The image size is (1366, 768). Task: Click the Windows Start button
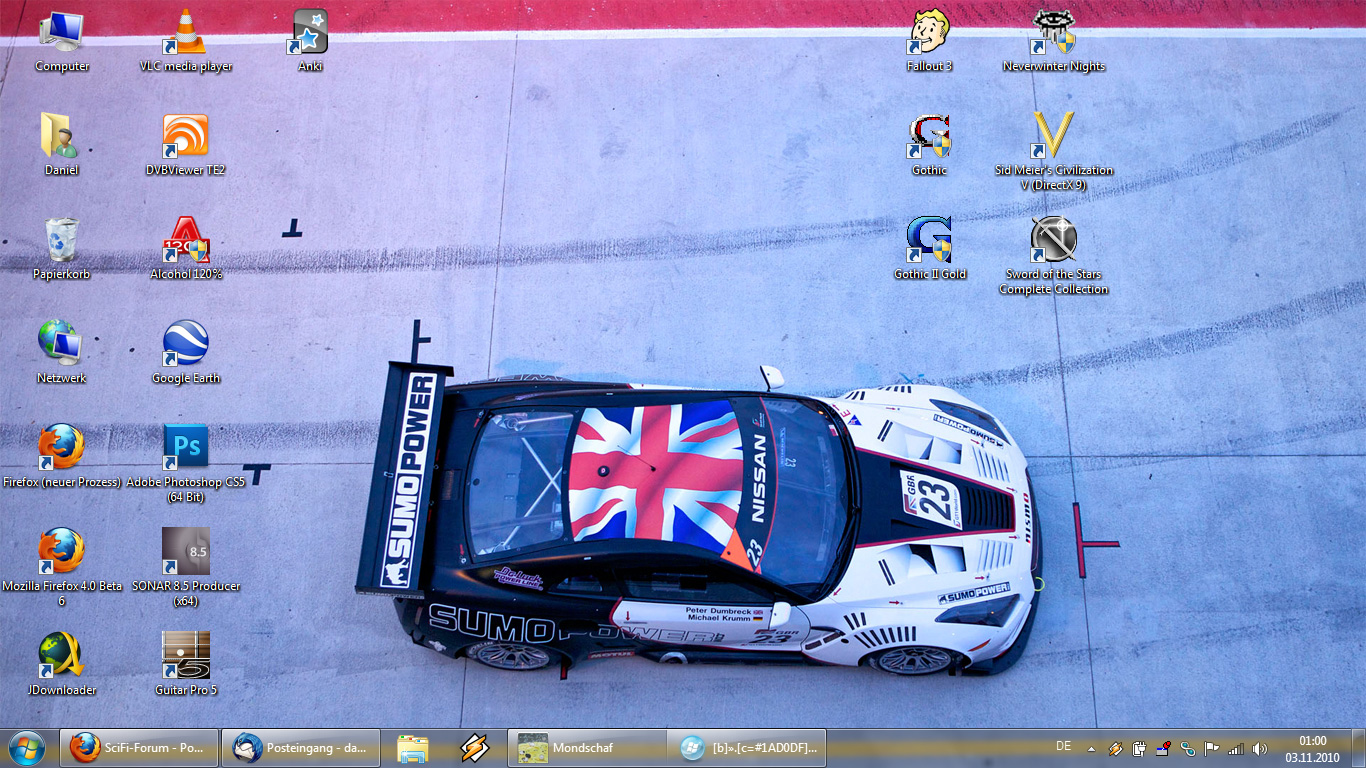point(26,747)
